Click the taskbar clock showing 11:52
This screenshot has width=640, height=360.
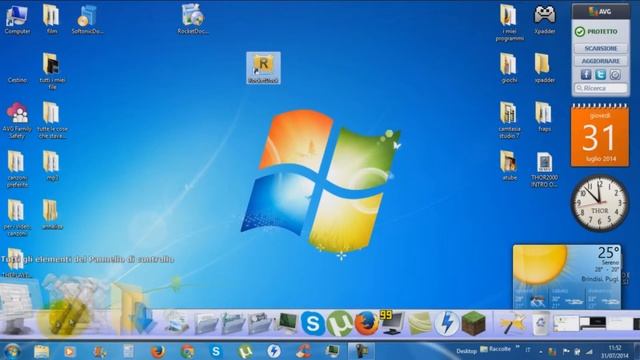click(x=616, y=352)
